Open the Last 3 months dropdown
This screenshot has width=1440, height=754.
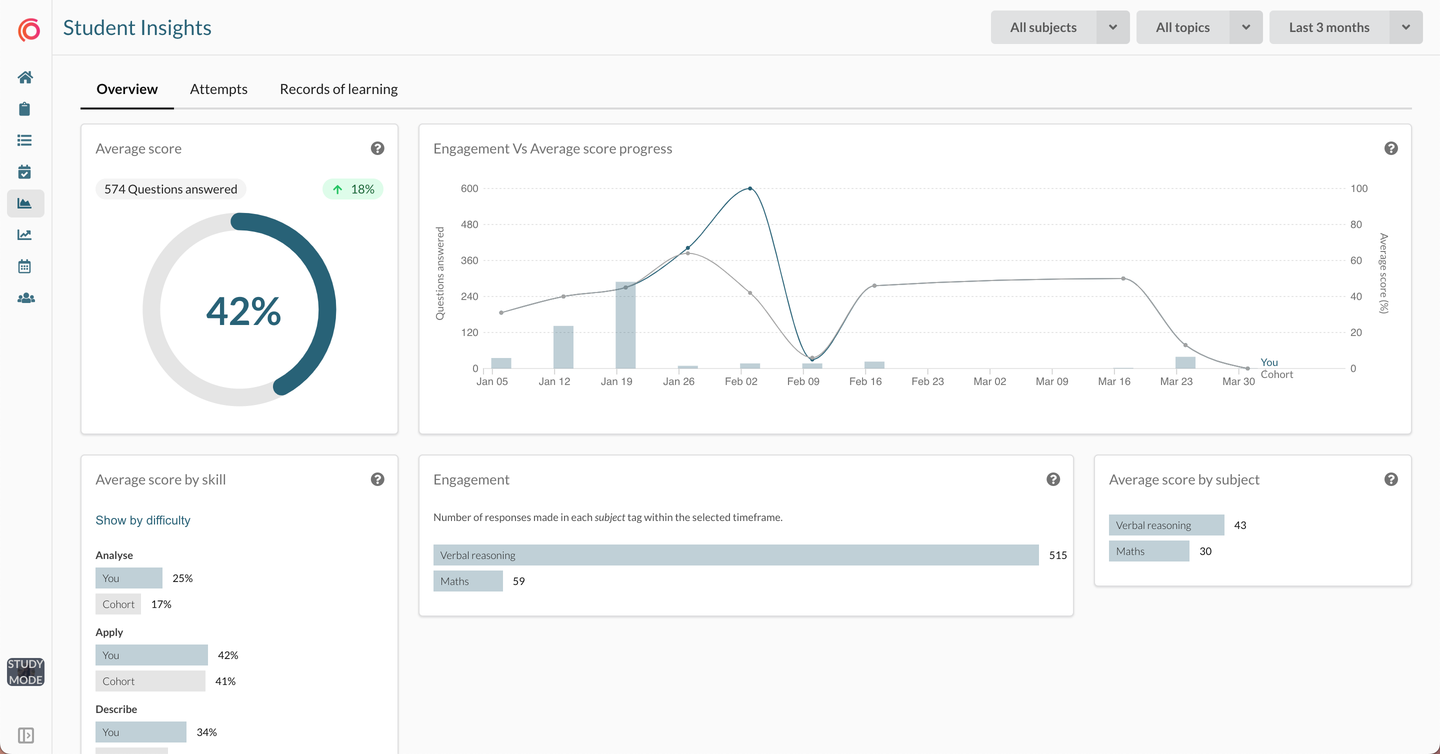[1345, 28]
